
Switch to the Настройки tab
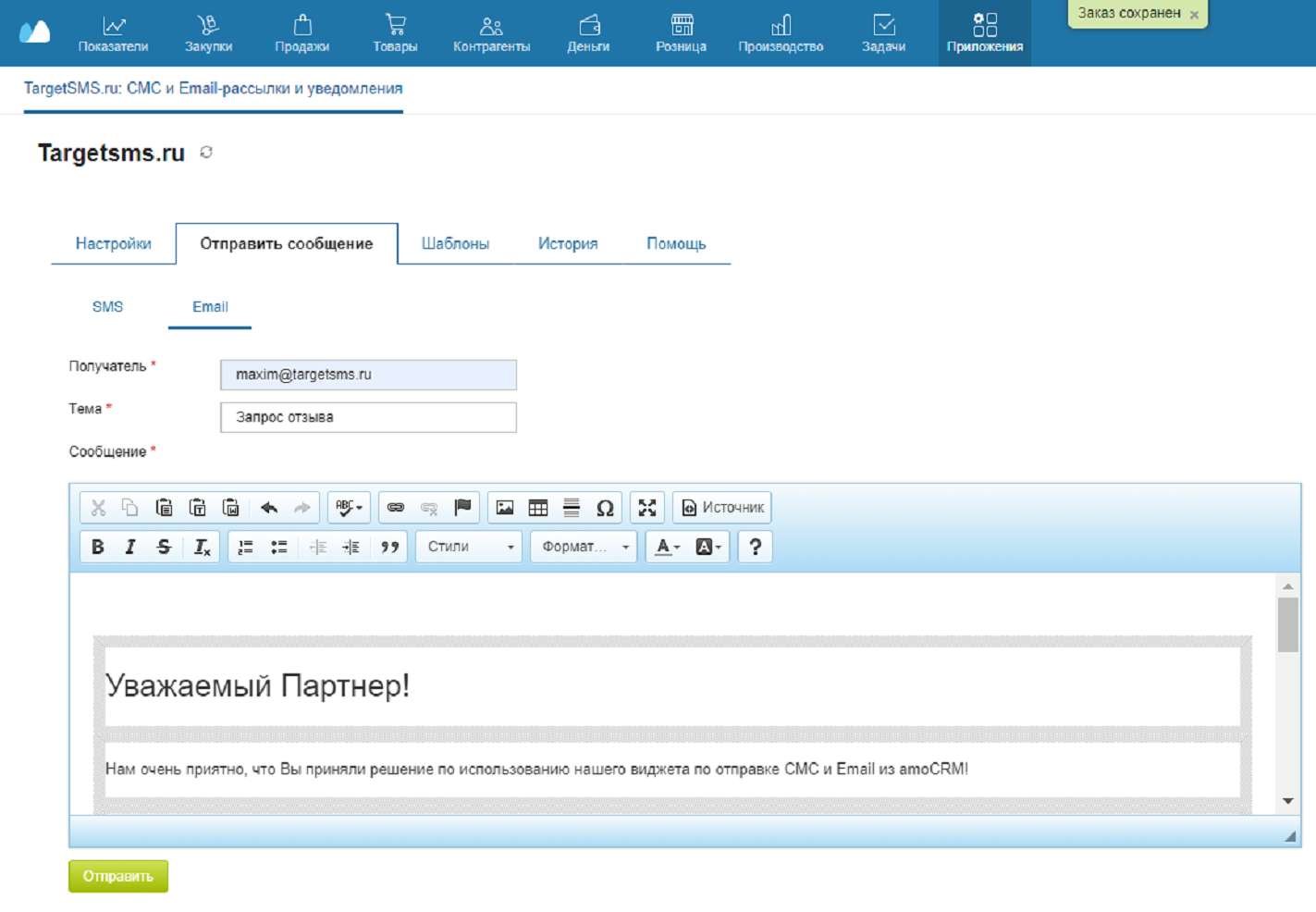point(114,243)
